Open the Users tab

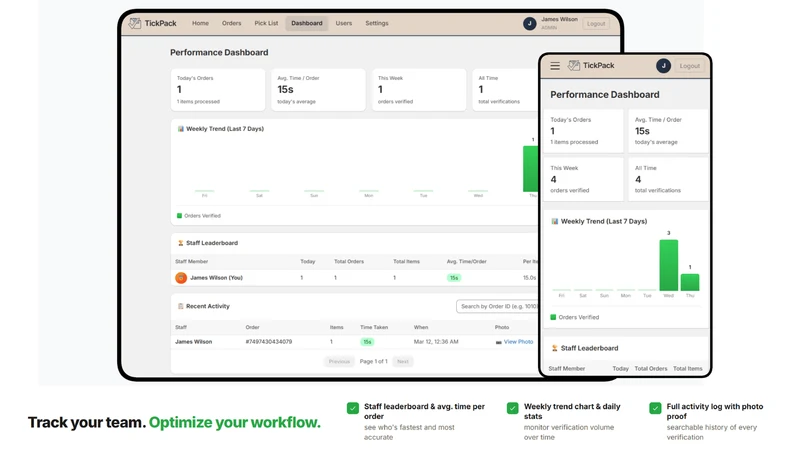point(344,23)
